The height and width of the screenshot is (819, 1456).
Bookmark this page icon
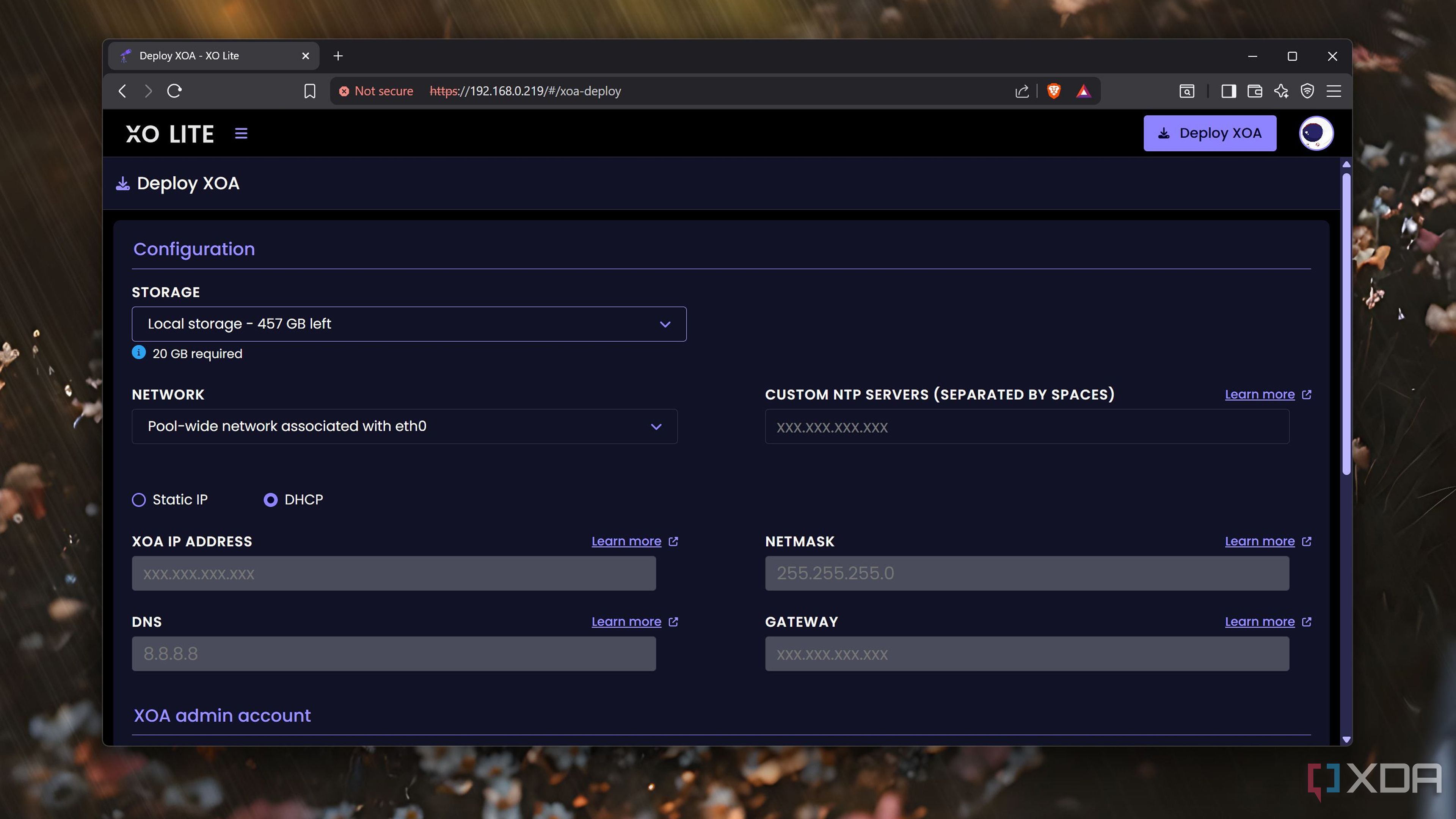click(x=309, y=91)
